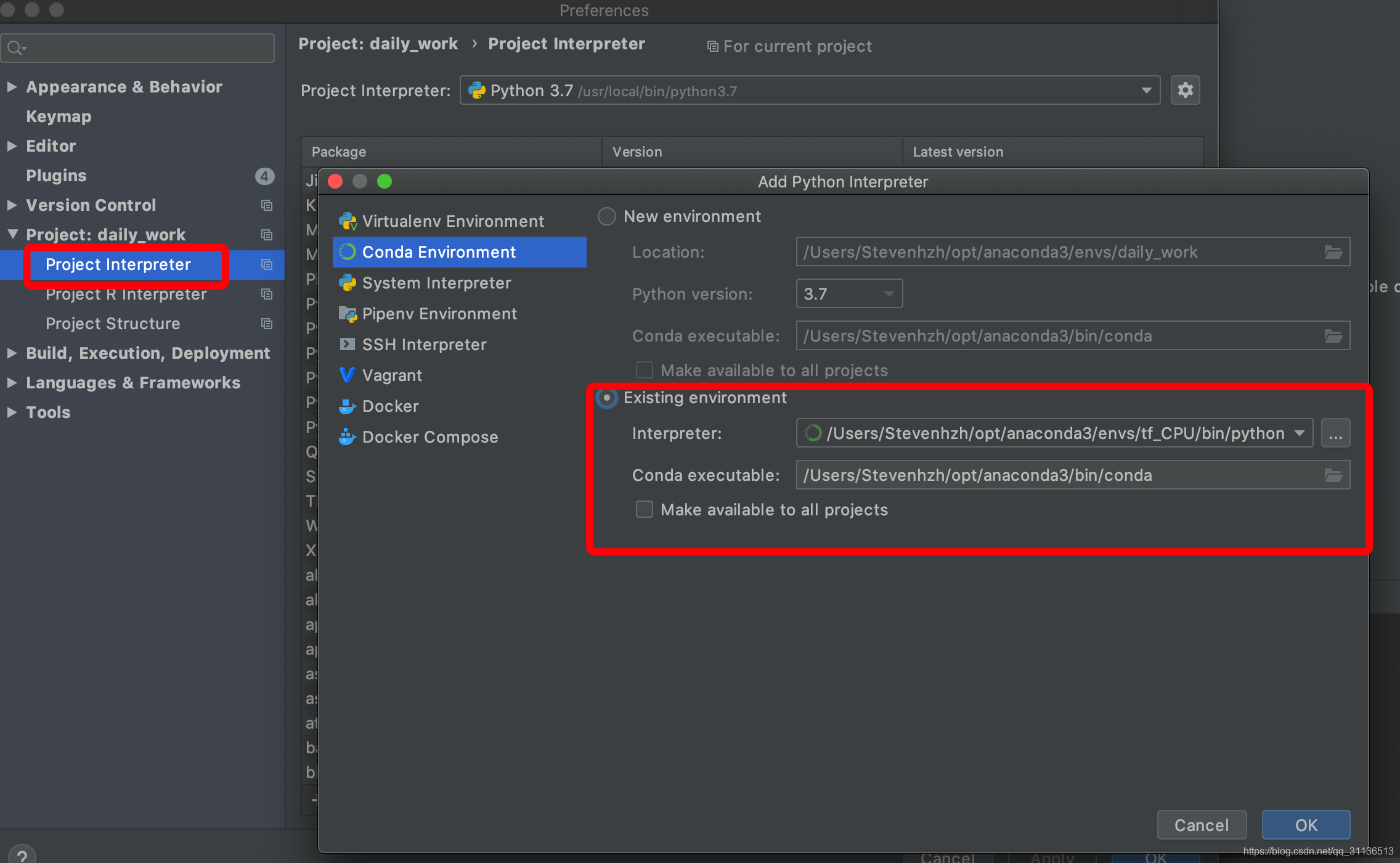Image resolution: width=1400 pixels, height=863 pixels.
Task: Click the System Interpreter Python icon
Action: tap(348, 283)
